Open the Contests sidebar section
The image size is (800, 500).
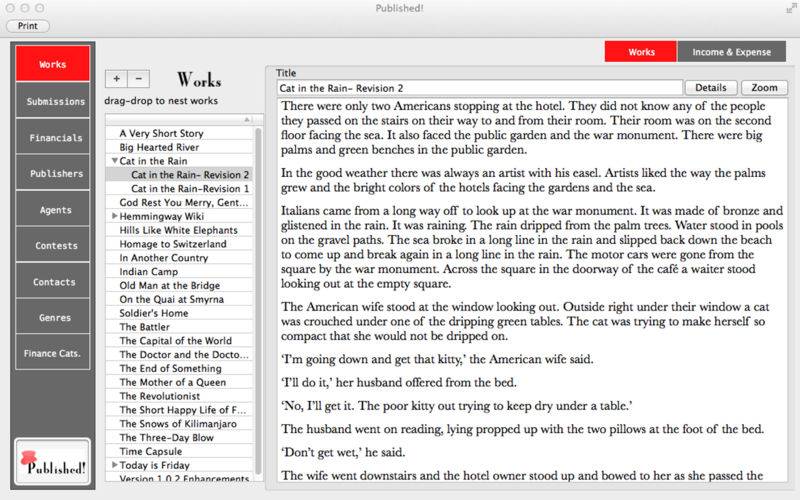pos(53,245)
